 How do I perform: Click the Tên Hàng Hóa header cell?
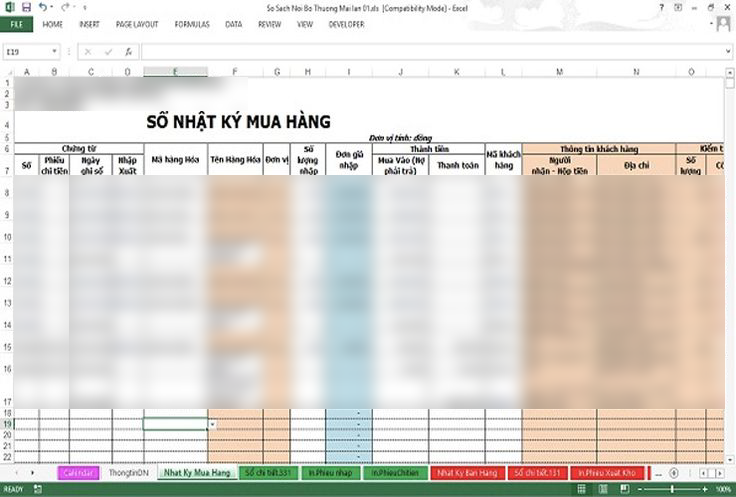pyautogui.click(x=235, y=160)
